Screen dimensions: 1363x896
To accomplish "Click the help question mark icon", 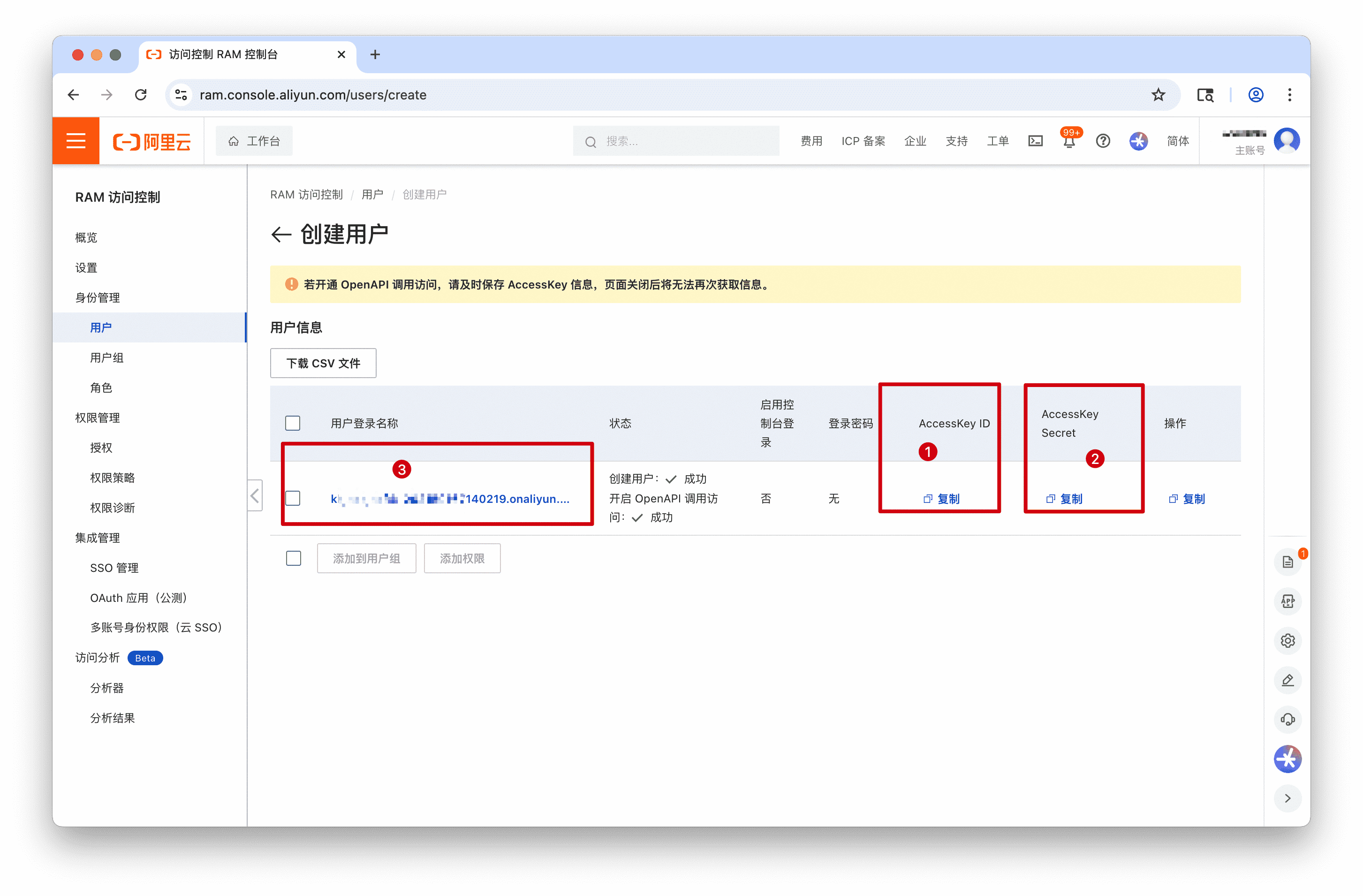I will [x=1102, y=141].
